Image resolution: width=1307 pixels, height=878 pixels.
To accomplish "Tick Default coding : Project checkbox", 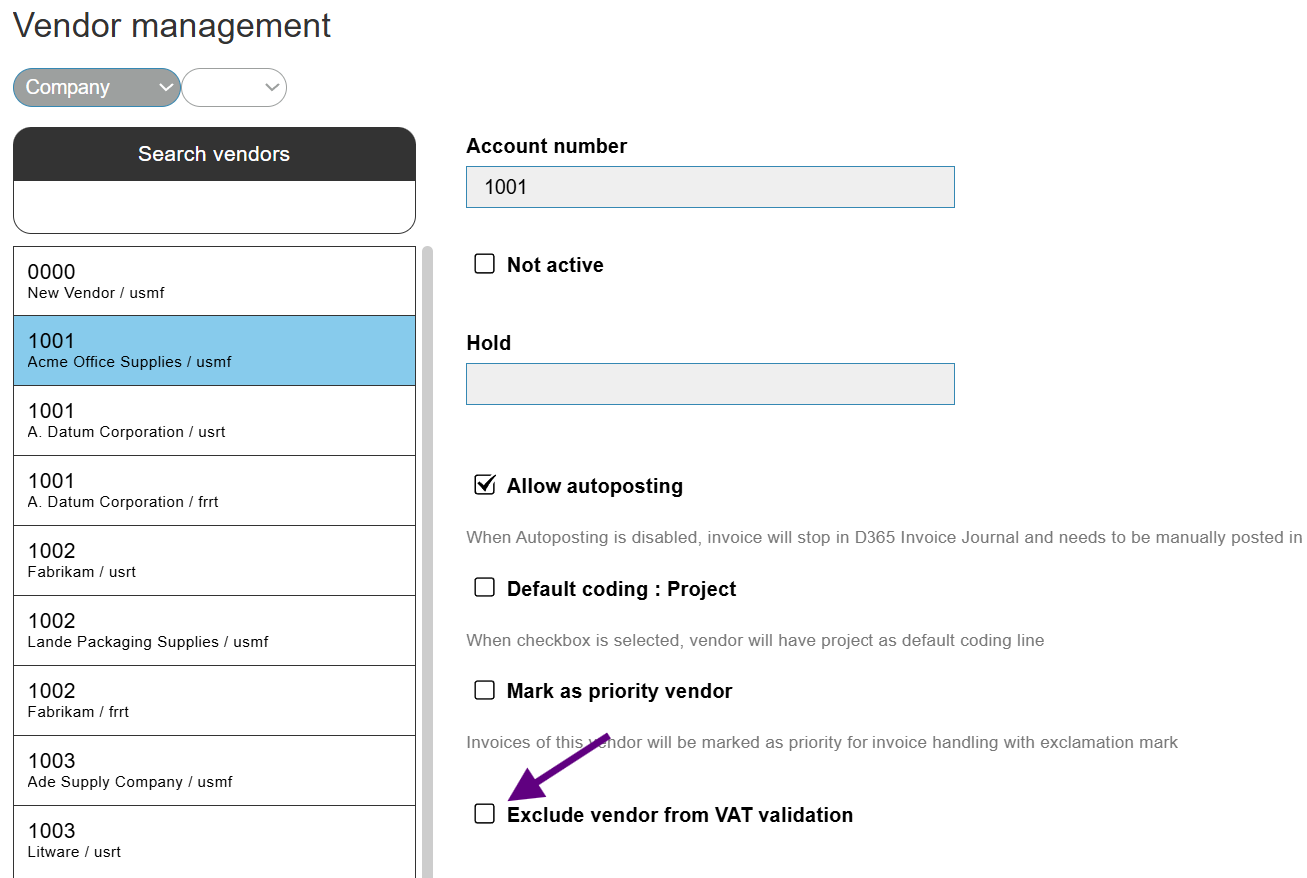I will point(484,588).
